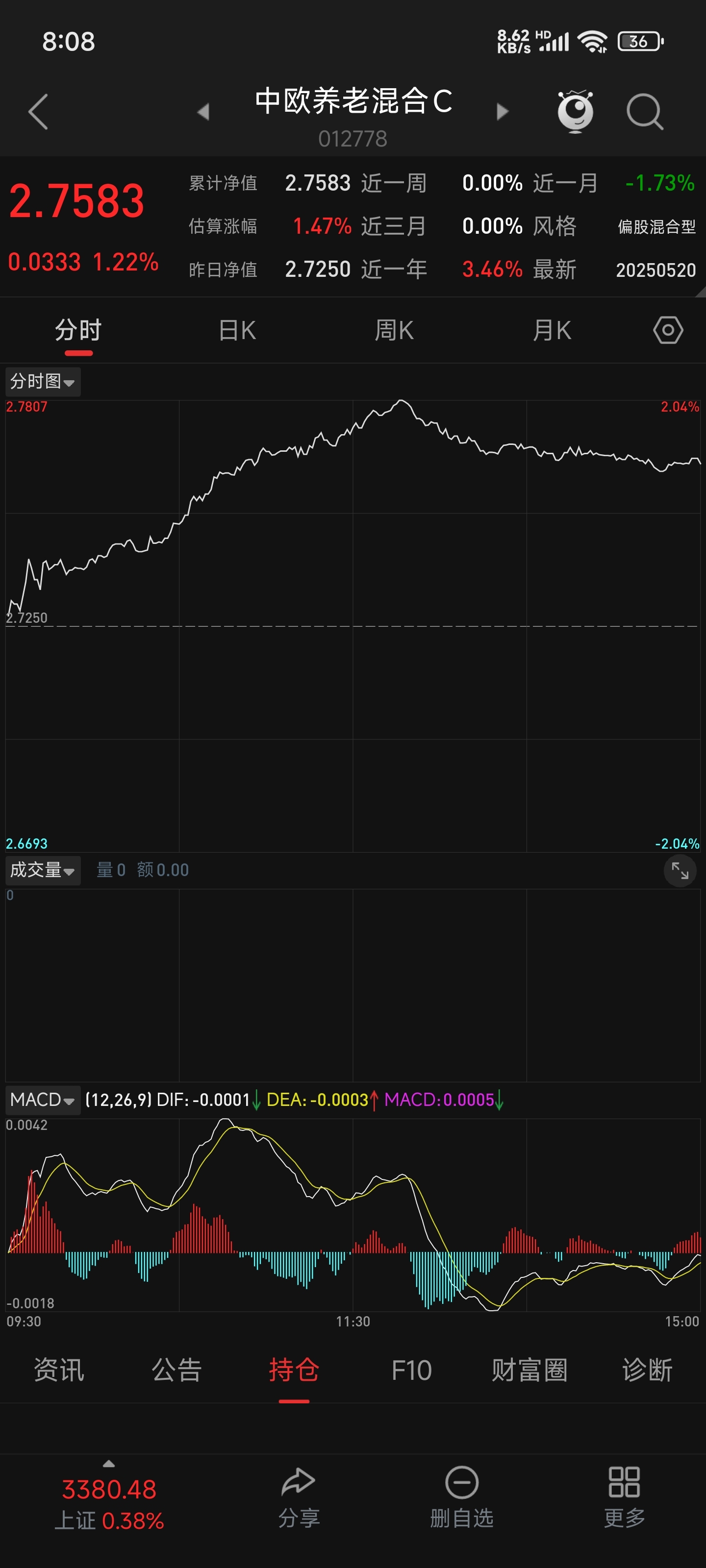Tap the change percentage 1.22%

(126, 262)
